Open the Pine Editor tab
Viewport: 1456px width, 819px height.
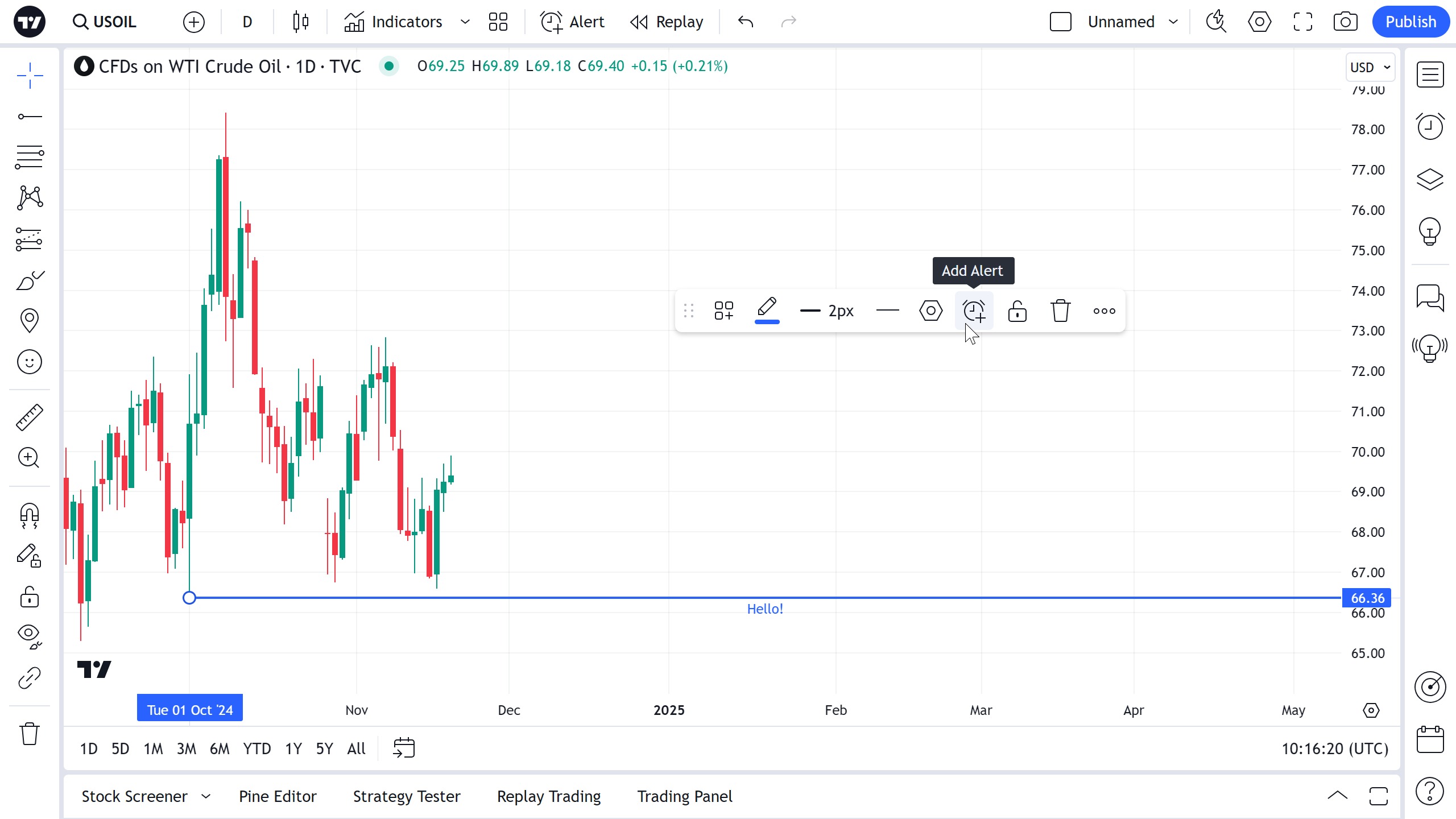278,796
